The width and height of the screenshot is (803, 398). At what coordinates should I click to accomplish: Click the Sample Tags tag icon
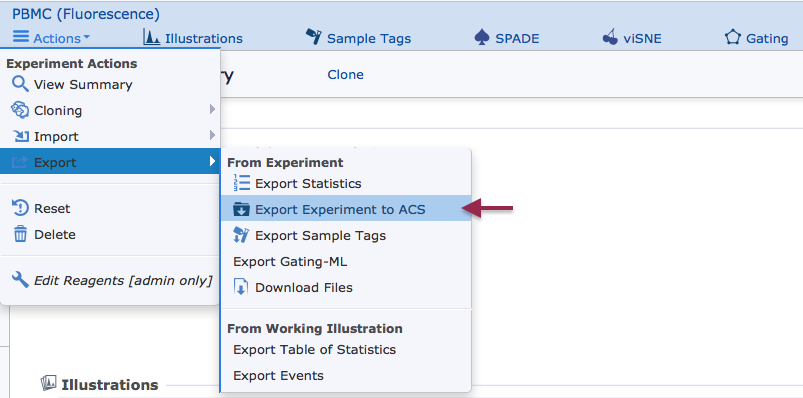[313, 37]
